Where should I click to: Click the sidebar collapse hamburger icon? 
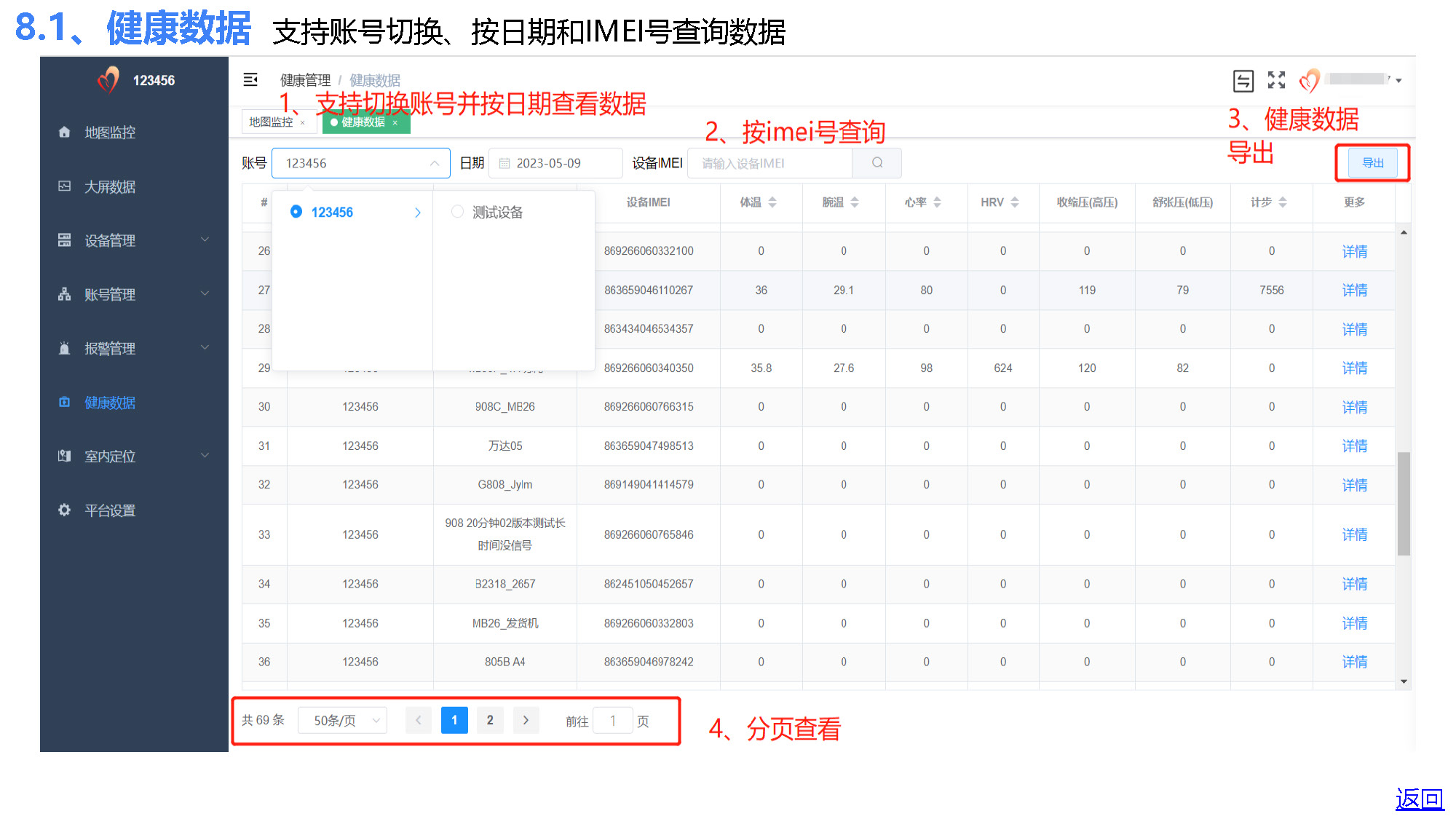point(250,80)
